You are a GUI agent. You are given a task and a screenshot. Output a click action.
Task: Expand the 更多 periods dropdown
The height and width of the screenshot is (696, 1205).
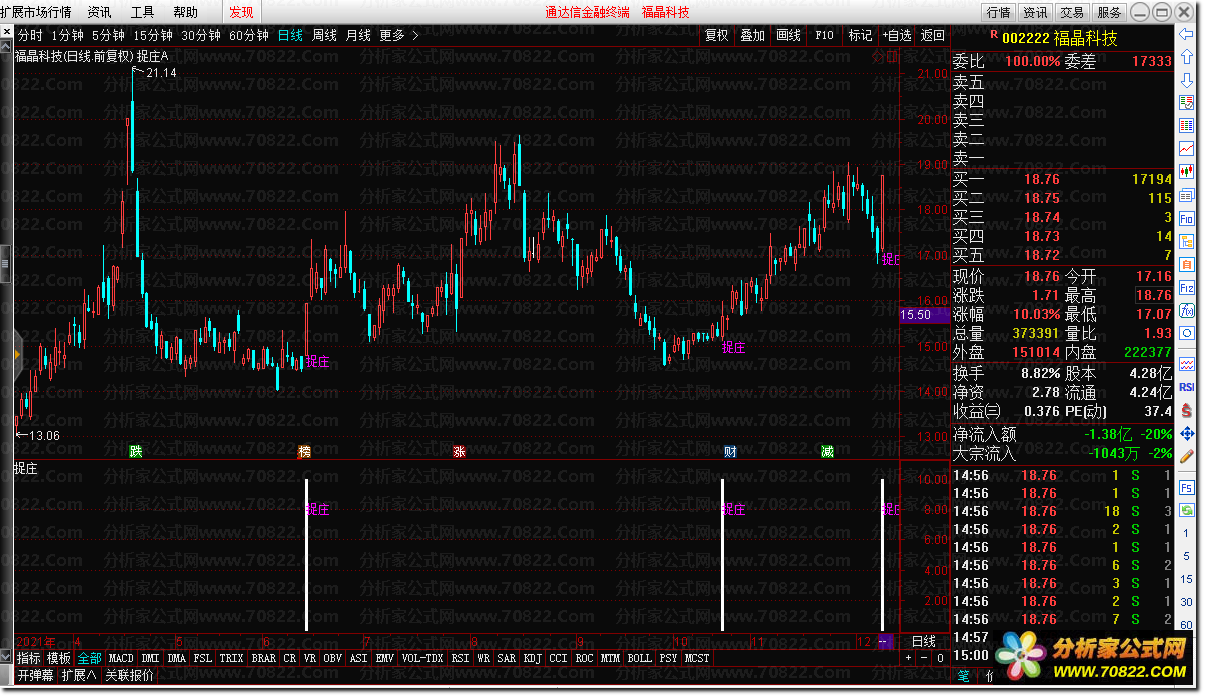tap(399, 35)
